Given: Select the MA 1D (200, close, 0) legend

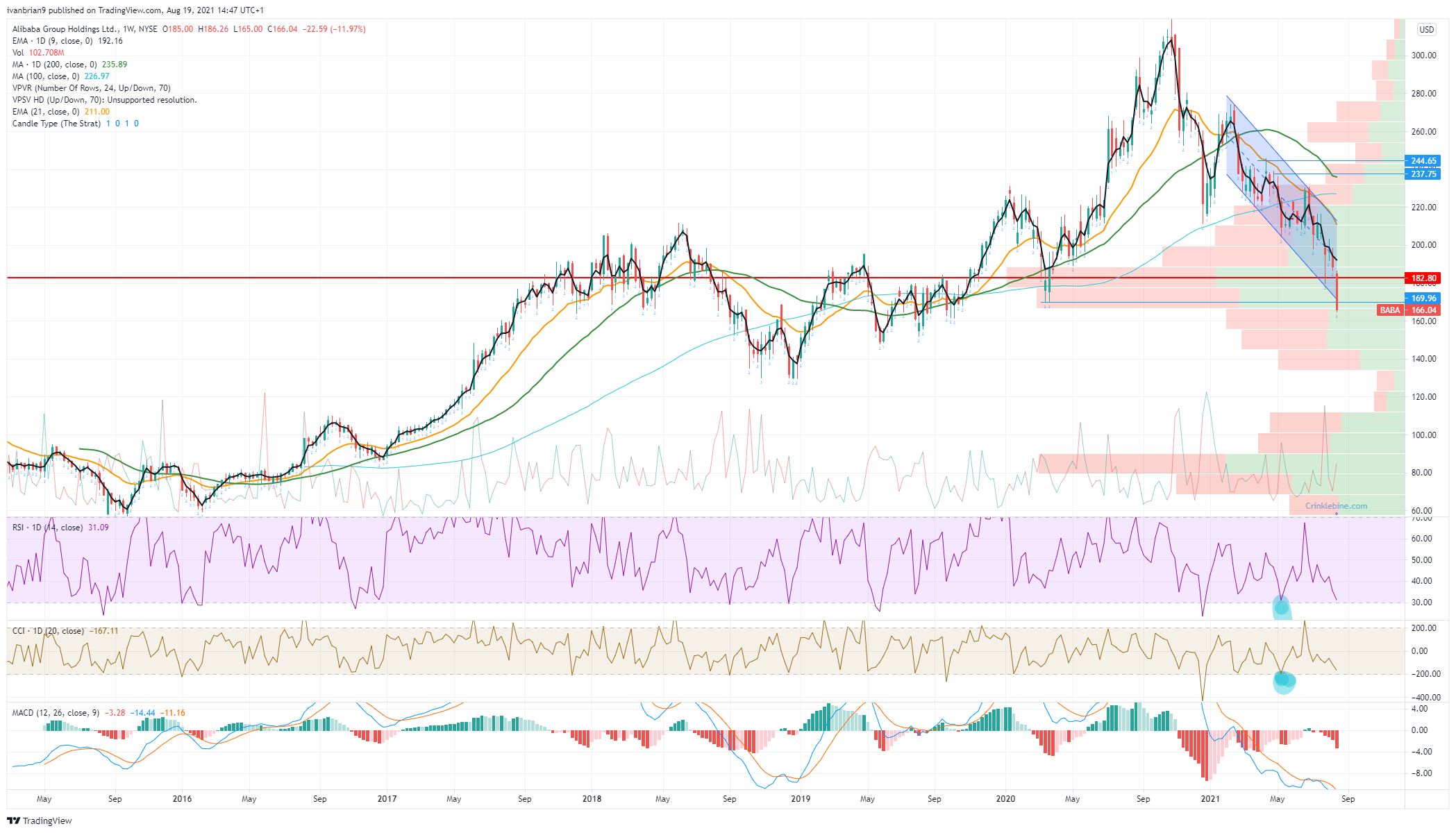Looking at the screenshot, I should coord(69,65).
